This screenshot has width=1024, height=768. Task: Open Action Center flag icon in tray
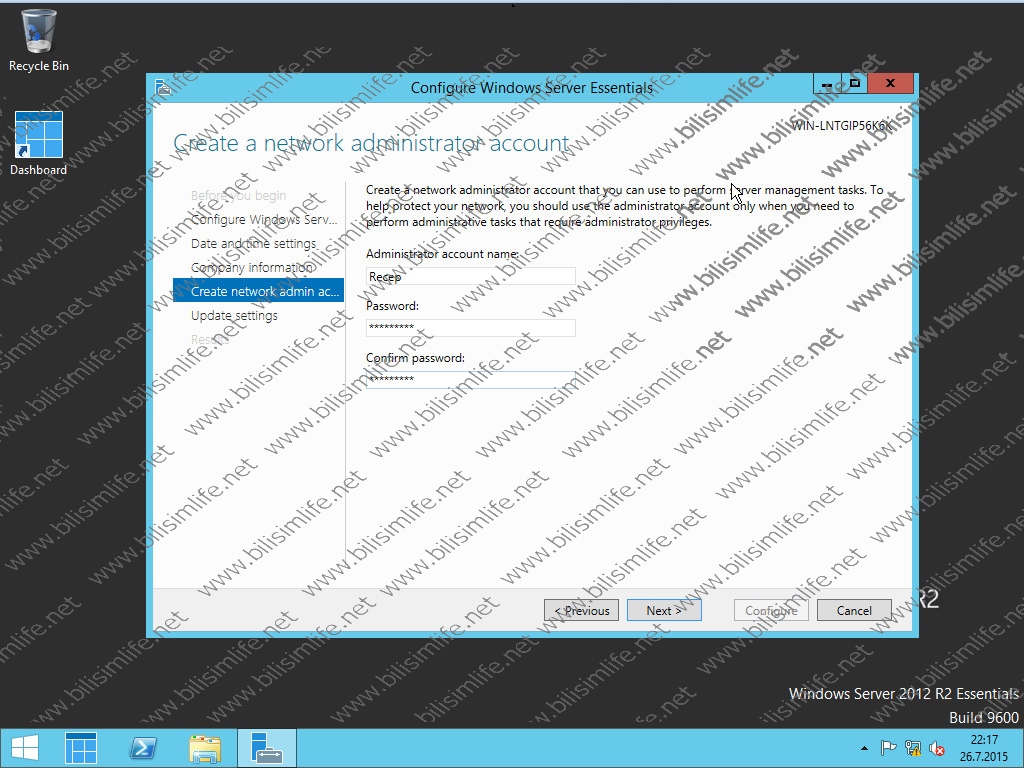[888, 748]
